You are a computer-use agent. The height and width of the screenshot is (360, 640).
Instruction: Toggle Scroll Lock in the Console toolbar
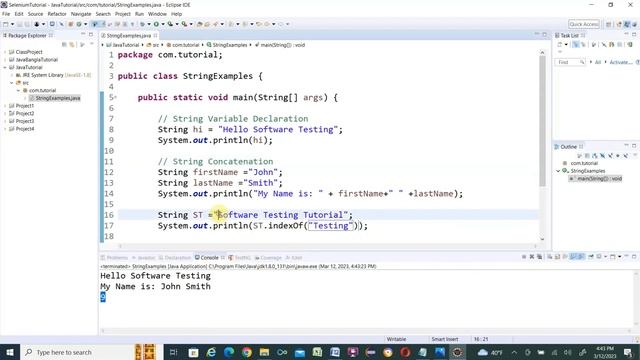pyautogui.click(x=558, y=257)
